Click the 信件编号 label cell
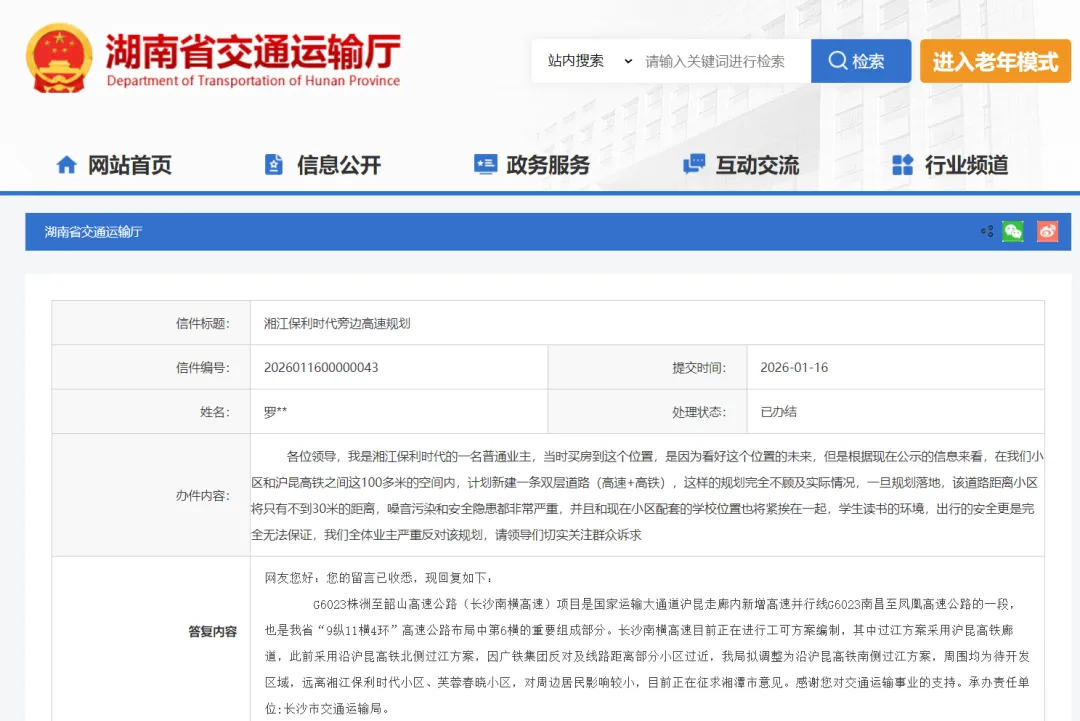Image resolution: width=1080 pixels, height=721 pixels. 151,368
